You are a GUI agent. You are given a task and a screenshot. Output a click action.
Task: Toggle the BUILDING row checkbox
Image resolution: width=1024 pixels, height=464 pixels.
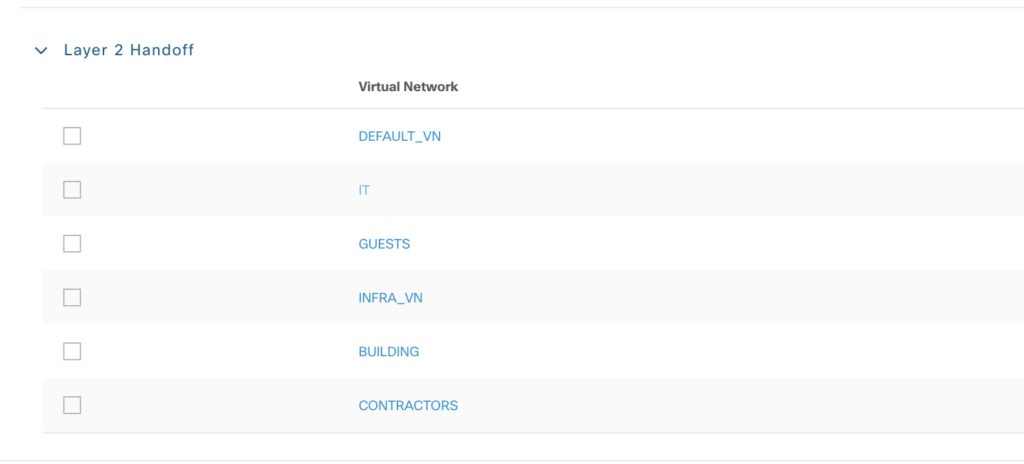coord(72,351)
